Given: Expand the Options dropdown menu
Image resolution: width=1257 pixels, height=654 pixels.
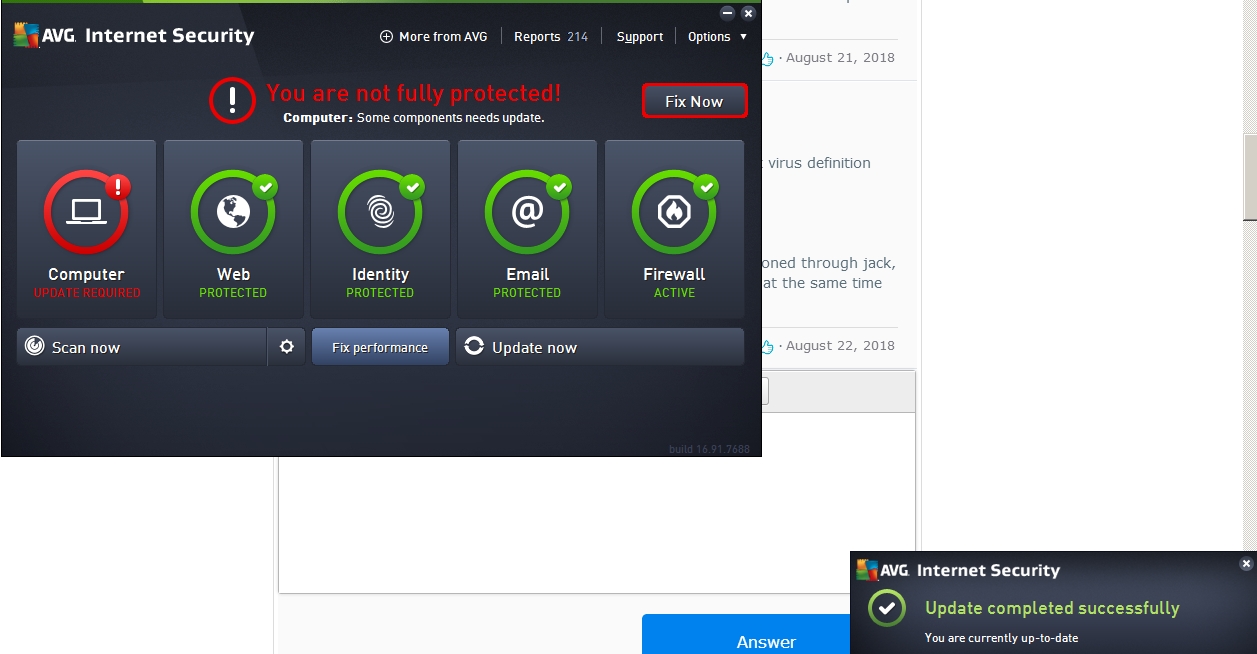Looking at the screenshot, I should tap(717, 37).
